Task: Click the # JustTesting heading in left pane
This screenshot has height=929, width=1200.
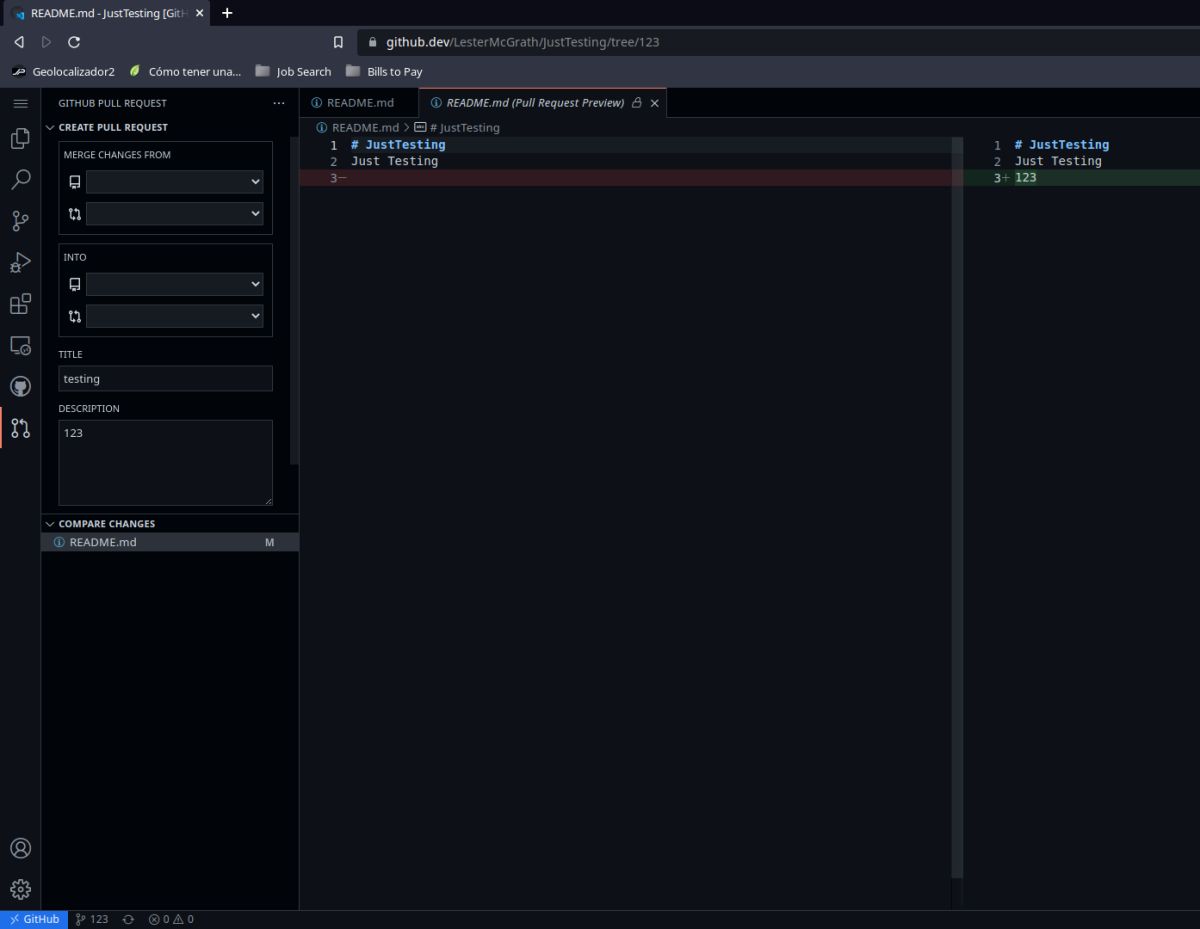Action: (x=398, y=145)
